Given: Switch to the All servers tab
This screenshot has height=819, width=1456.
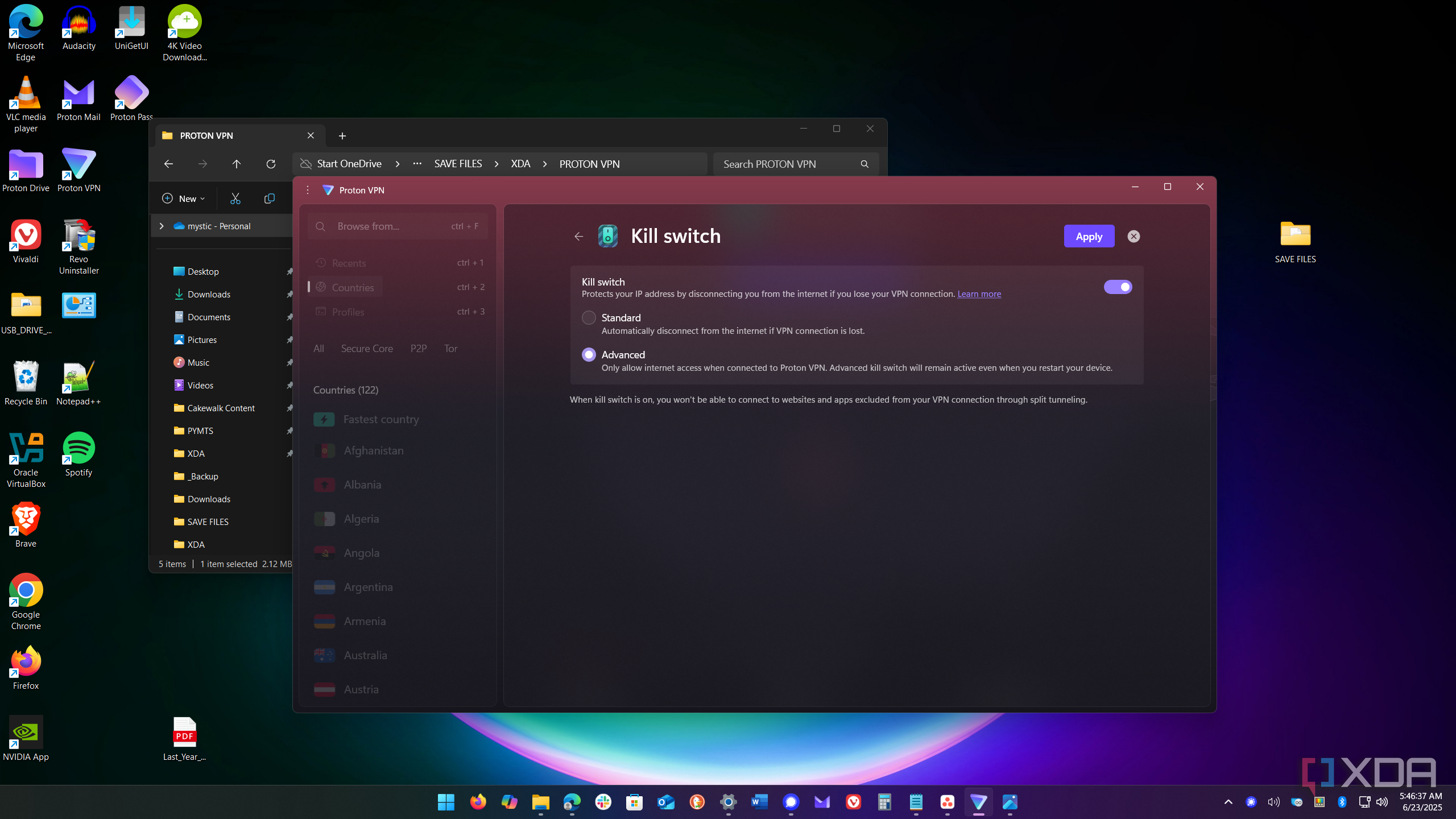Looking at the screenshot, I should pyautogui.click(x=318, y=349).
